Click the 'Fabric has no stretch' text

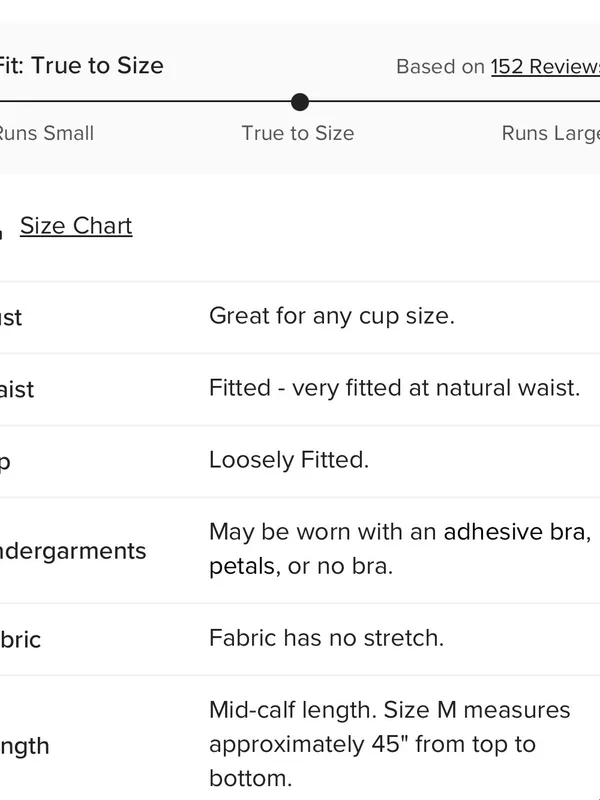point(327,638)
